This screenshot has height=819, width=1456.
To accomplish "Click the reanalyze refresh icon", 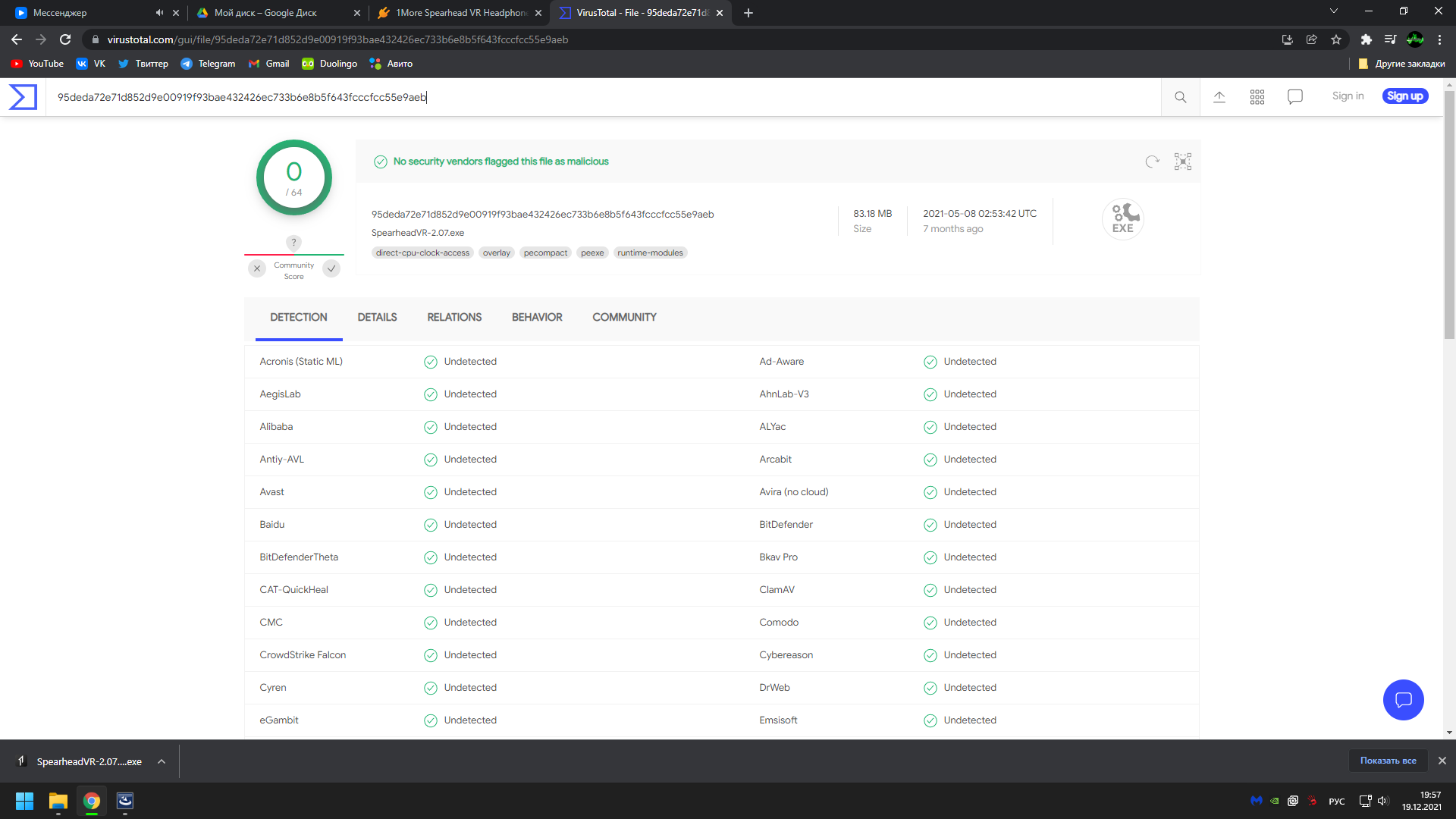I will click(1153, 162).
